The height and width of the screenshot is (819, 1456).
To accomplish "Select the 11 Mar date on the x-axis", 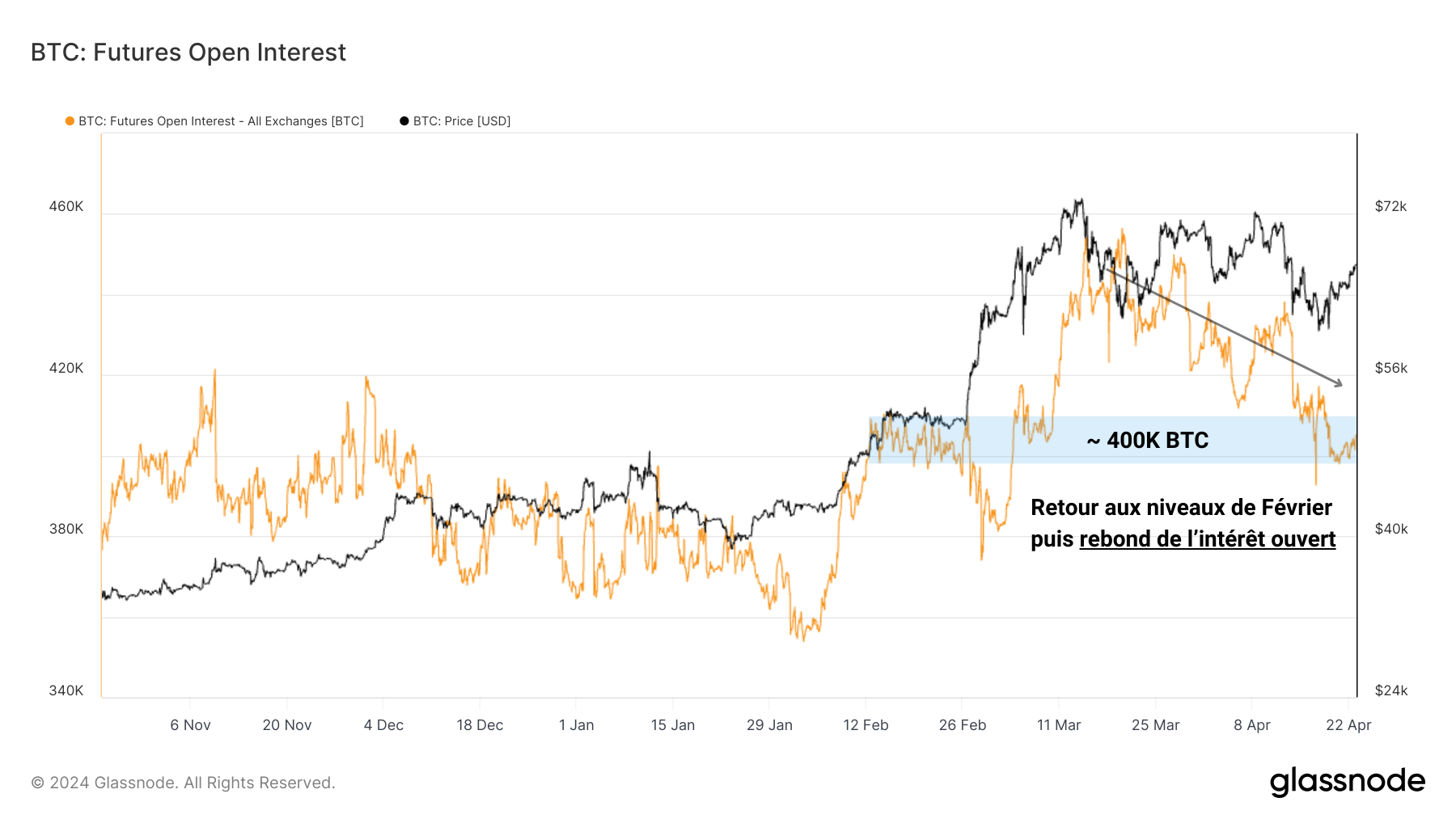I will point(1059,725).
